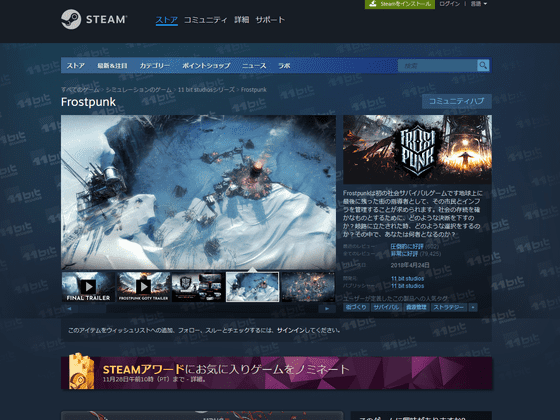Click the thumbnail strip scrollbar handle
560x420 pixels.
[92, 309]
